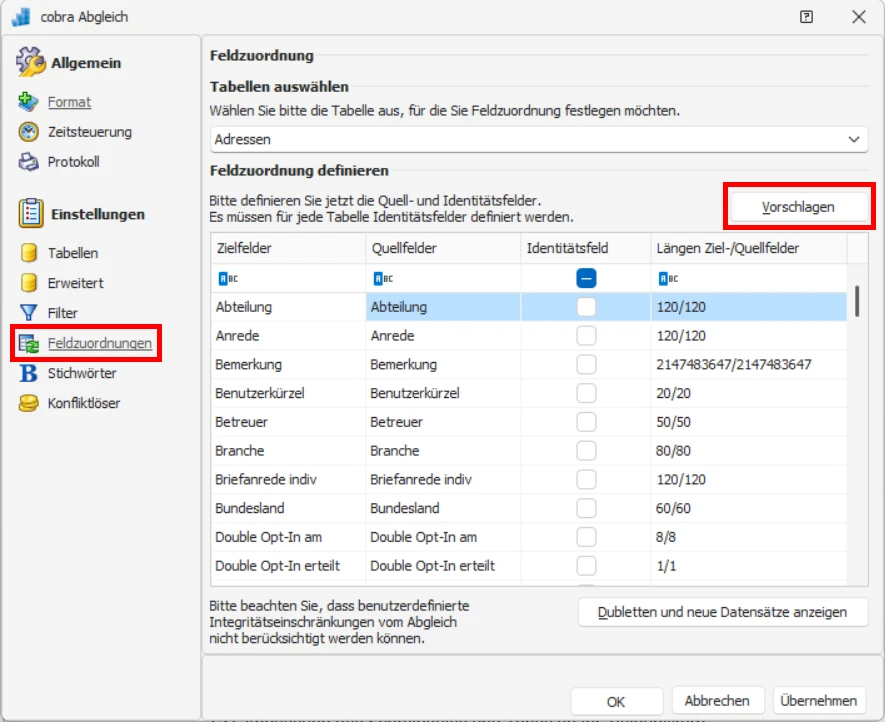Check Identitätsfeld for Bemerkung

[x=586, y=365]
